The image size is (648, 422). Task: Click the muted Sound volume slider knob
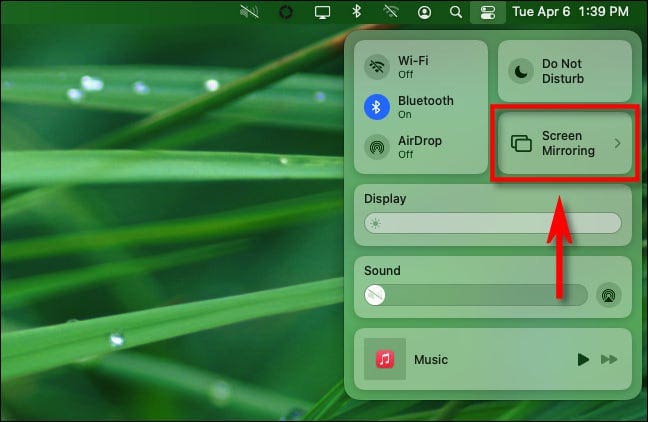pyautogui.click(x=376, y=294)
